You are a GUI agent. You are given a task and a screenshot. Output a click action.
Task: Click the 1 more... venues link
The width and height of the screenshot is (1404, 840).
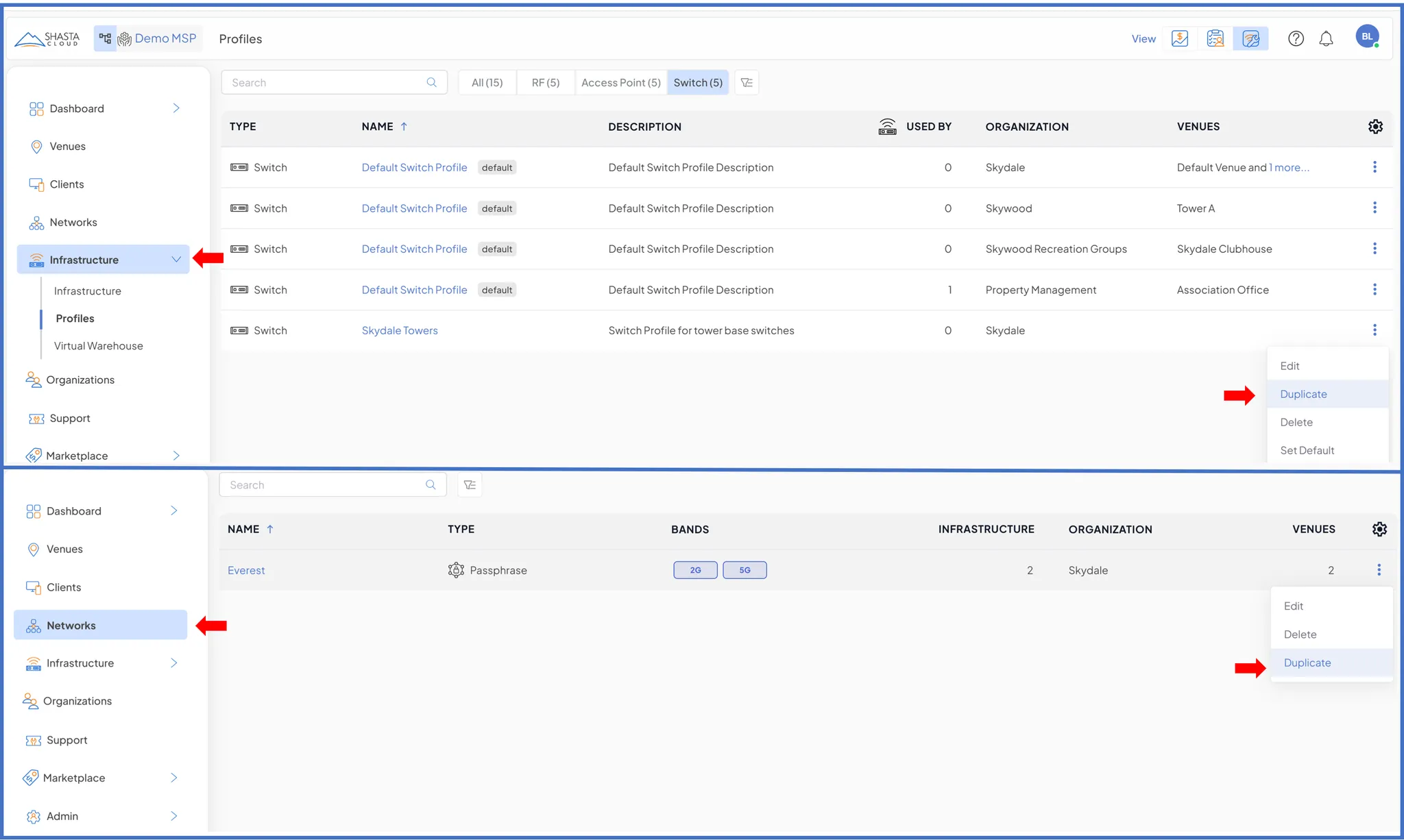pos(1289,168)
